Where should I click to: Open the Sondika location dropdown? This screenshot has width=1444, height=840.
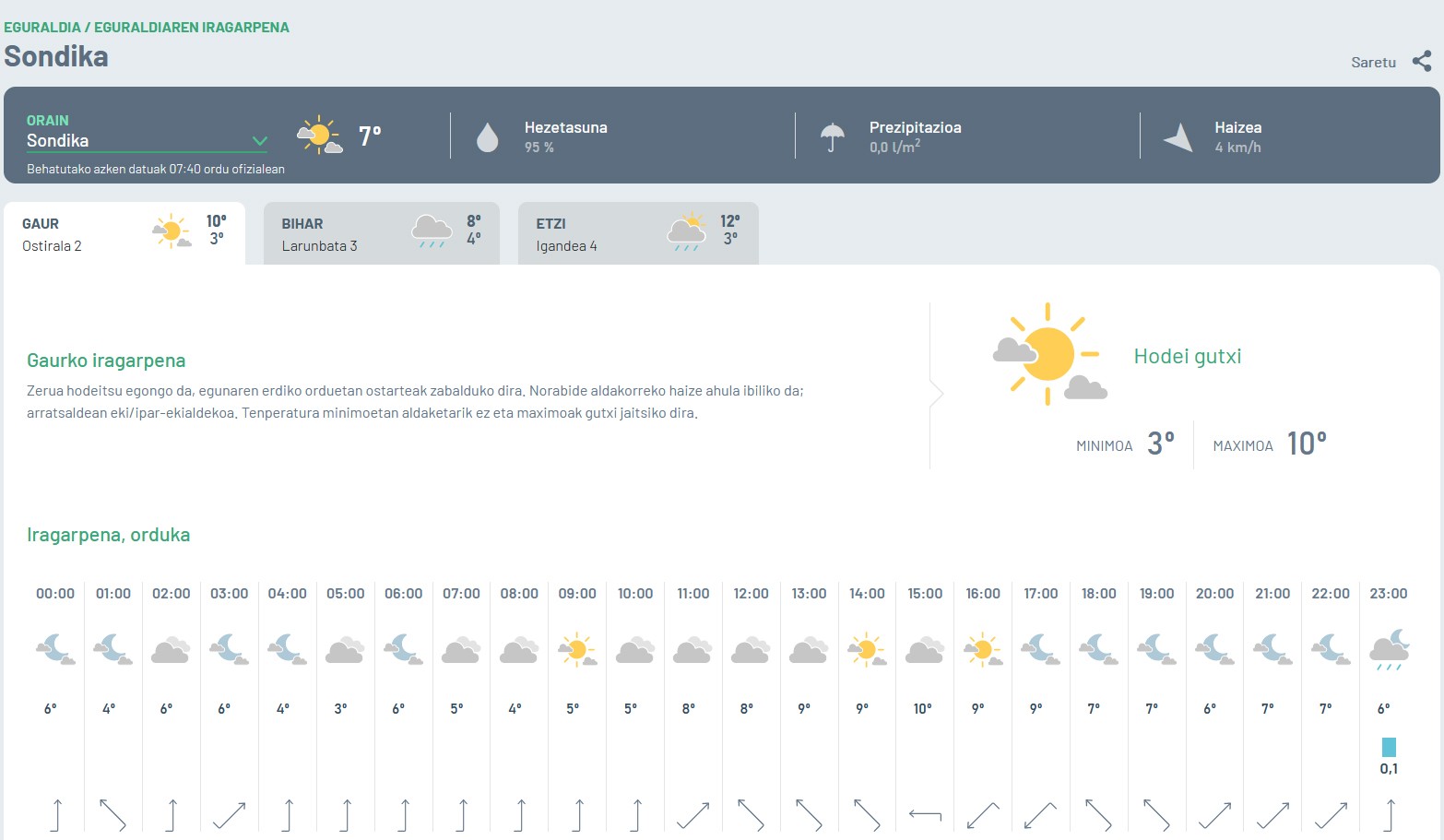coord(147,141)
